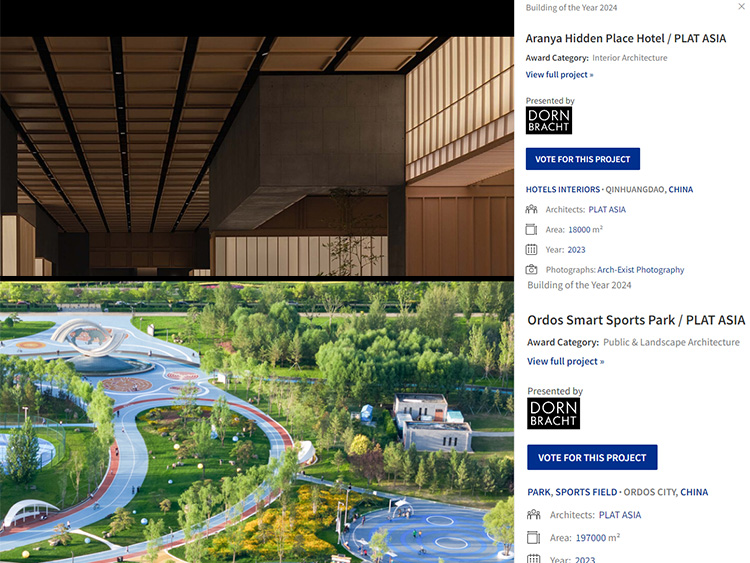
Task: Open the Arch-Exist Photography link
Action: coord(640,270)
